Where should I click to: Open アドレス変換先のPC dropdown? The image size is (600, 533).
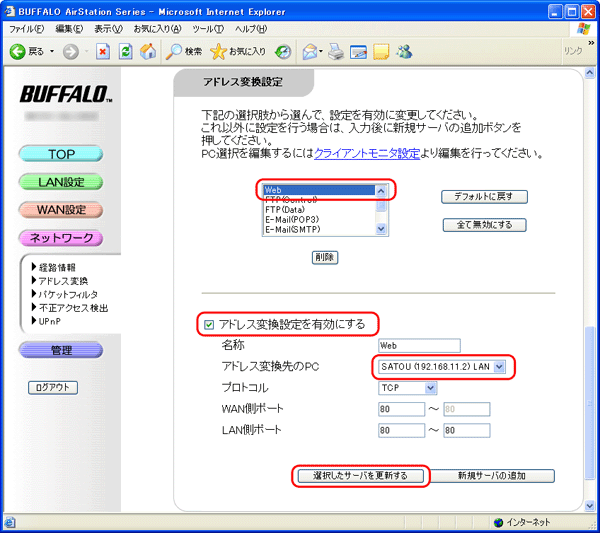[442, 367]
